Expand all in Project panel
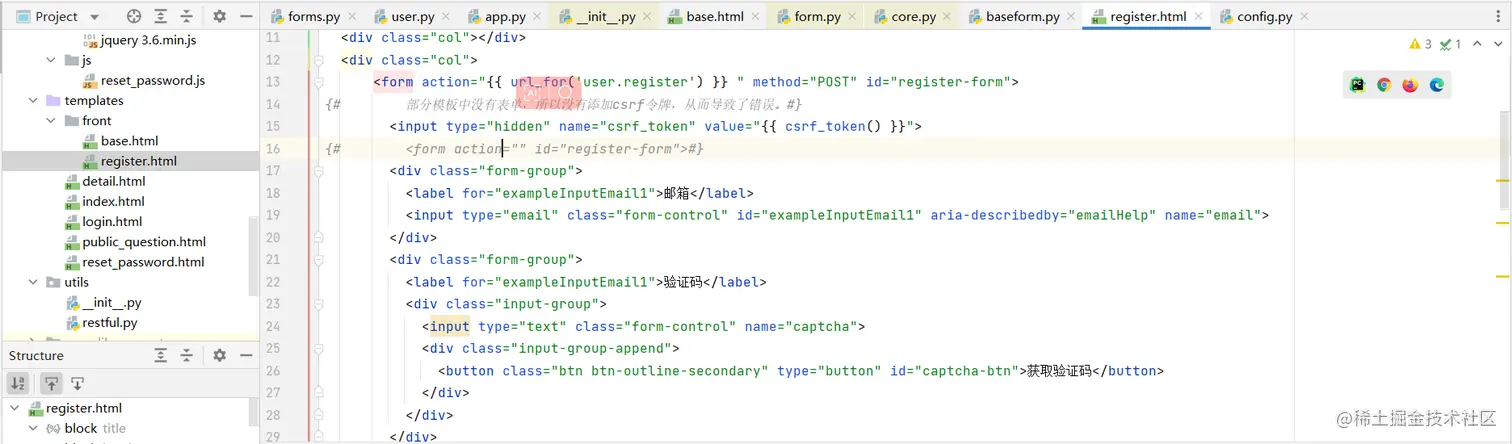Viewport: 1512px width, 444px height. (160, 17)
